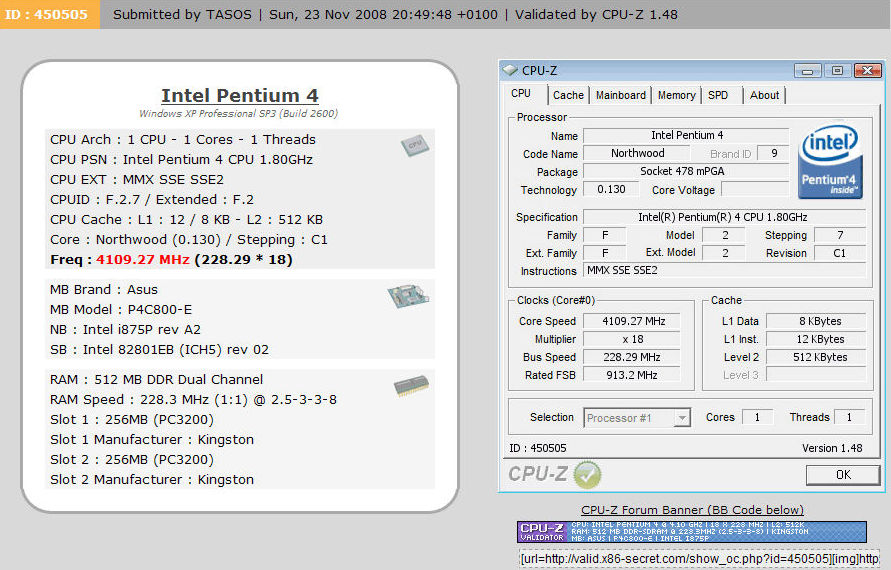The width and height of the screenshot is (891, 570).
Task: Click the 'MB Model : P4C800-E' line
Action: (x=121, y=310)
